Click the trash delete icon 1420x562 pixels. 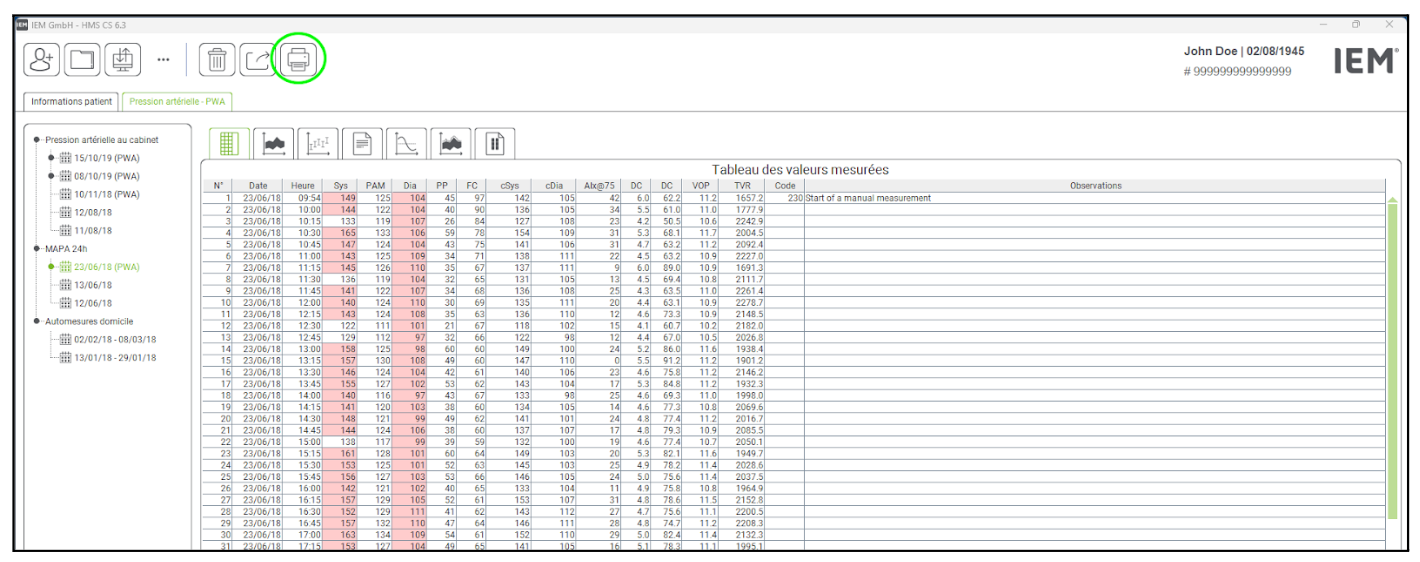(216, 60)
